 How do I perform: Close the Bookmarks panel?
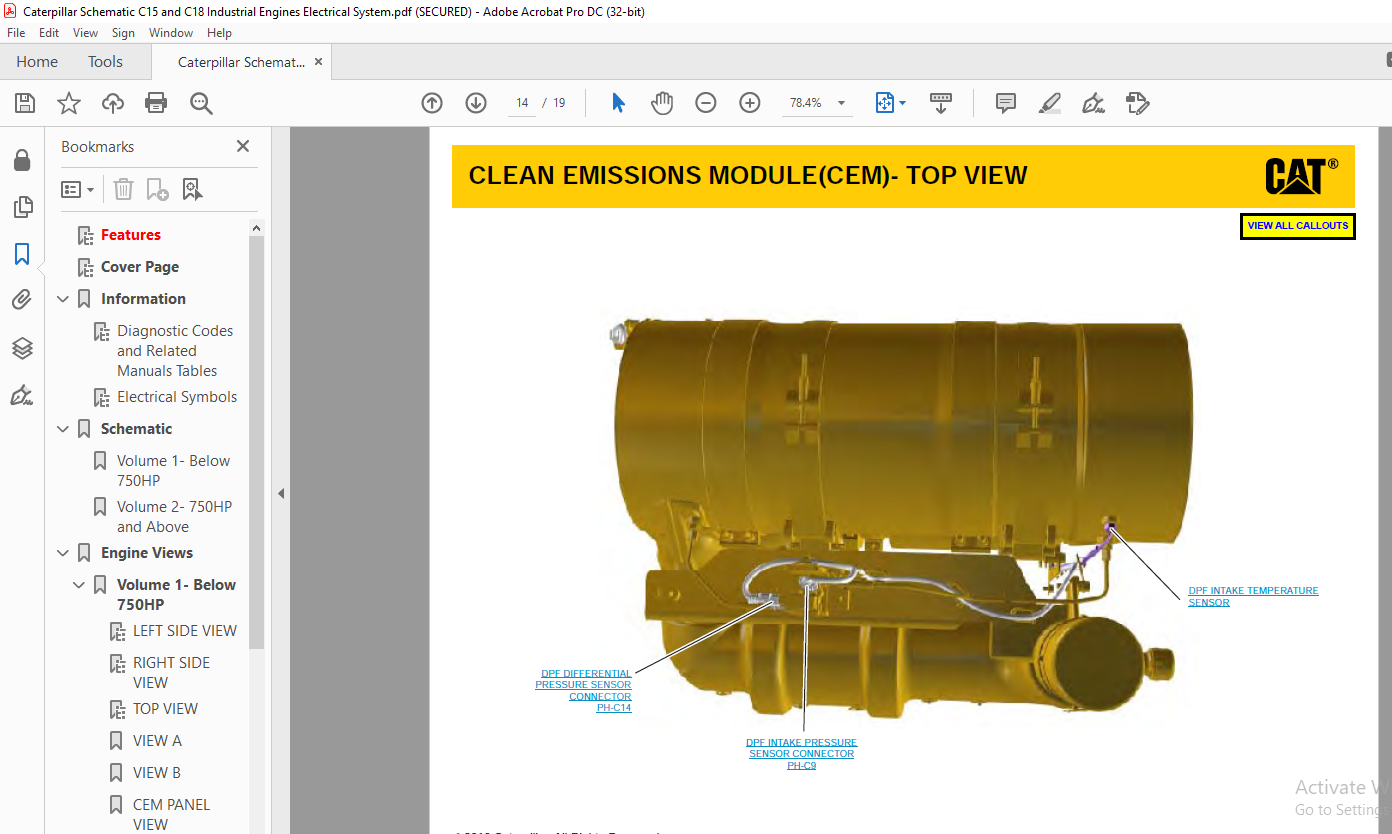coord(242,146)
